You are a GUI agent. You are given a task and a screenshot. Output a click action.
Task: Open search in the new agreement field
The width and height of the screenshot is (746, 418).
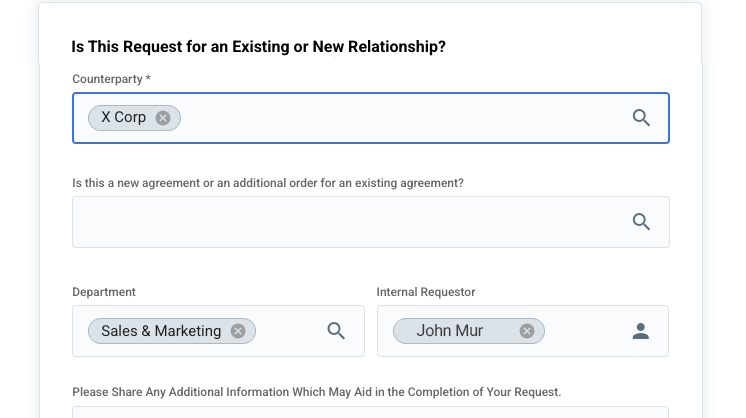coord(641,222)
